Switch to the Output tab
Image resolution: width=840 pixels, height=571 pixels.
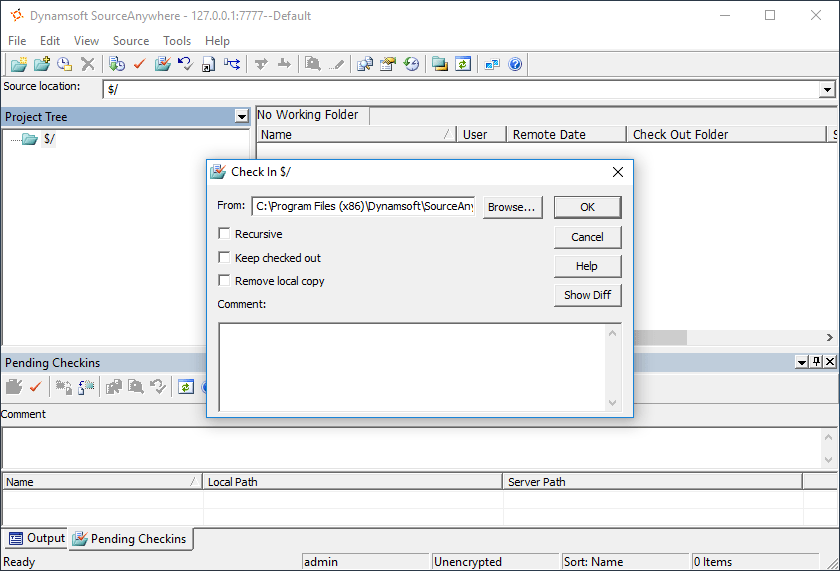click(x=37, y=538)
